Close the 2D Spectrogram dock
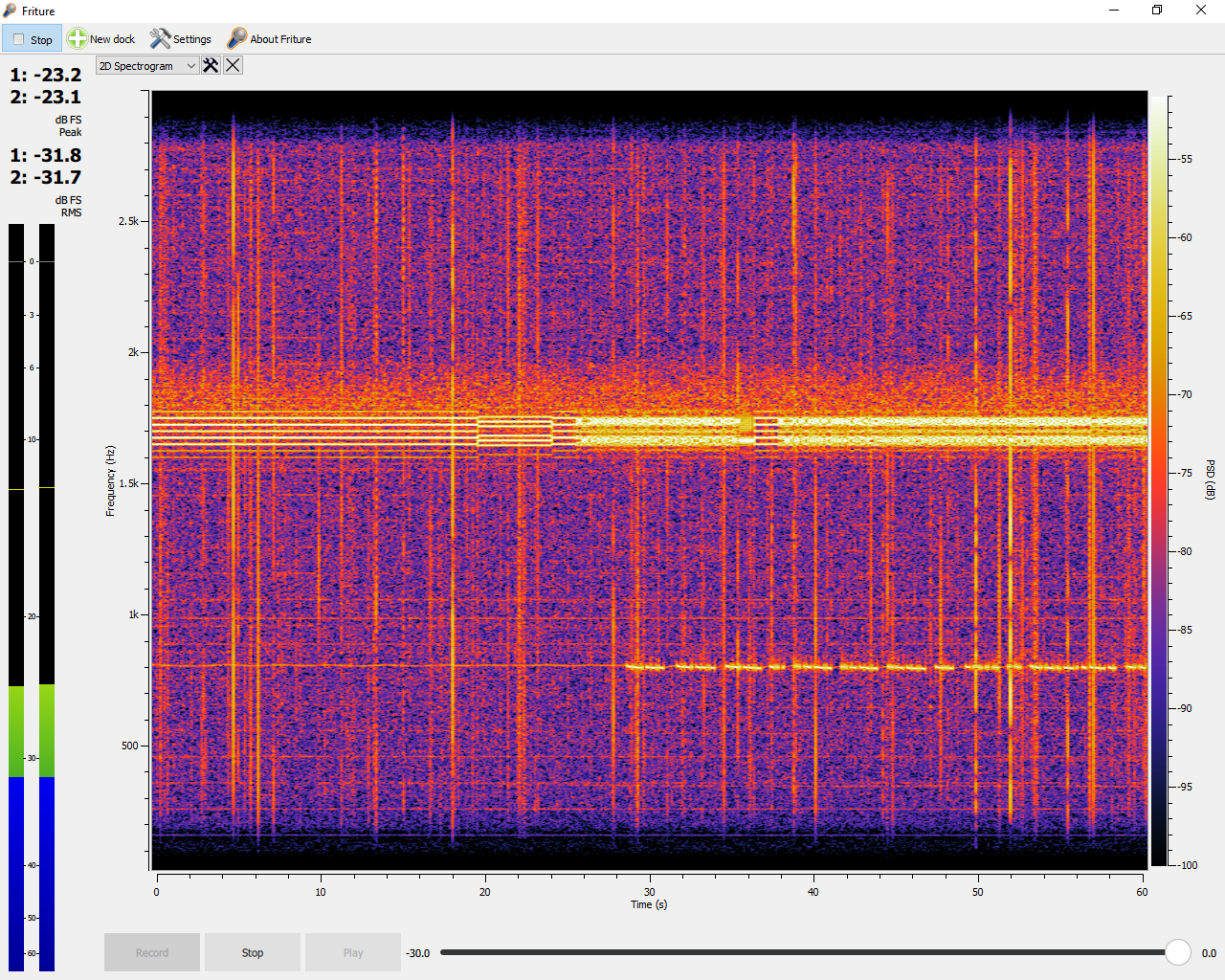The width and height of the screenshot is (1225, 980). (x=233, y=65)
